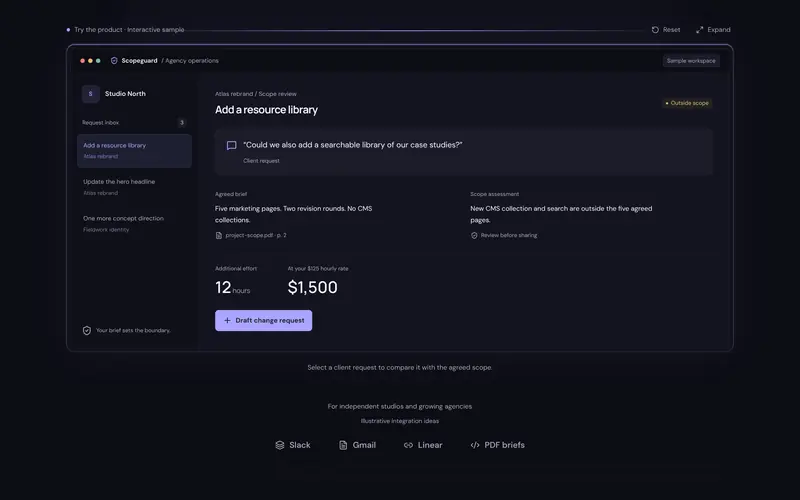
Task: Click the Gmail document icon
Action: [x=343, y=445]
